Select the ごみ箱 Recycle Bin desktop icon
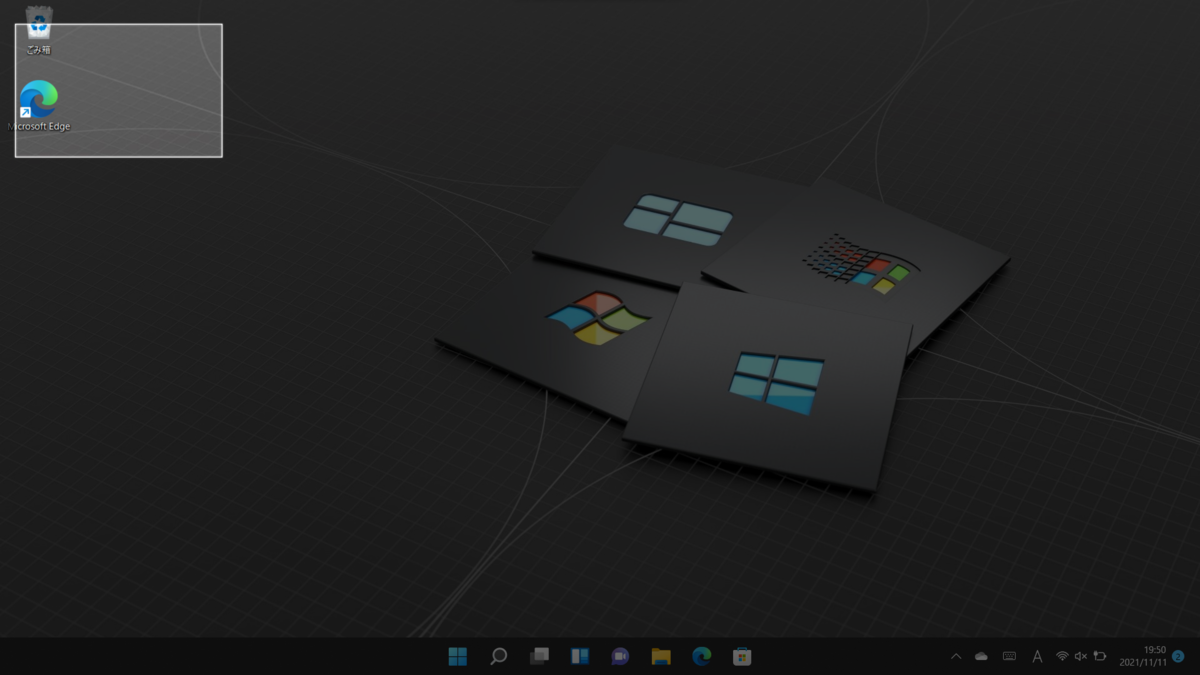This screenshot has height=675, width=1200. 39,29
